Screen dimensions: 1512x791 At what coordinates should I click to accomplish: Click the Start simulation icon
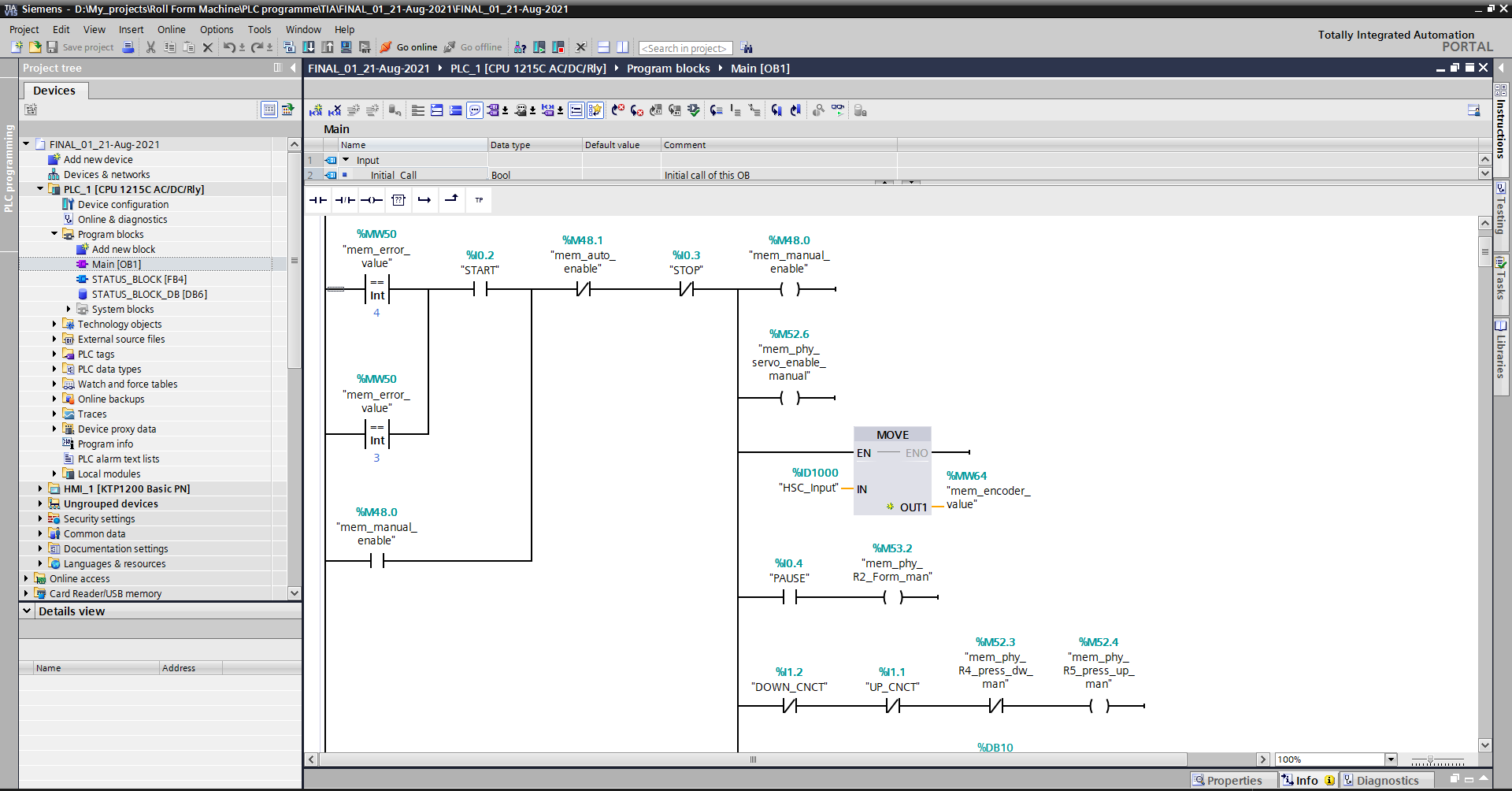[x=346, y=47]
